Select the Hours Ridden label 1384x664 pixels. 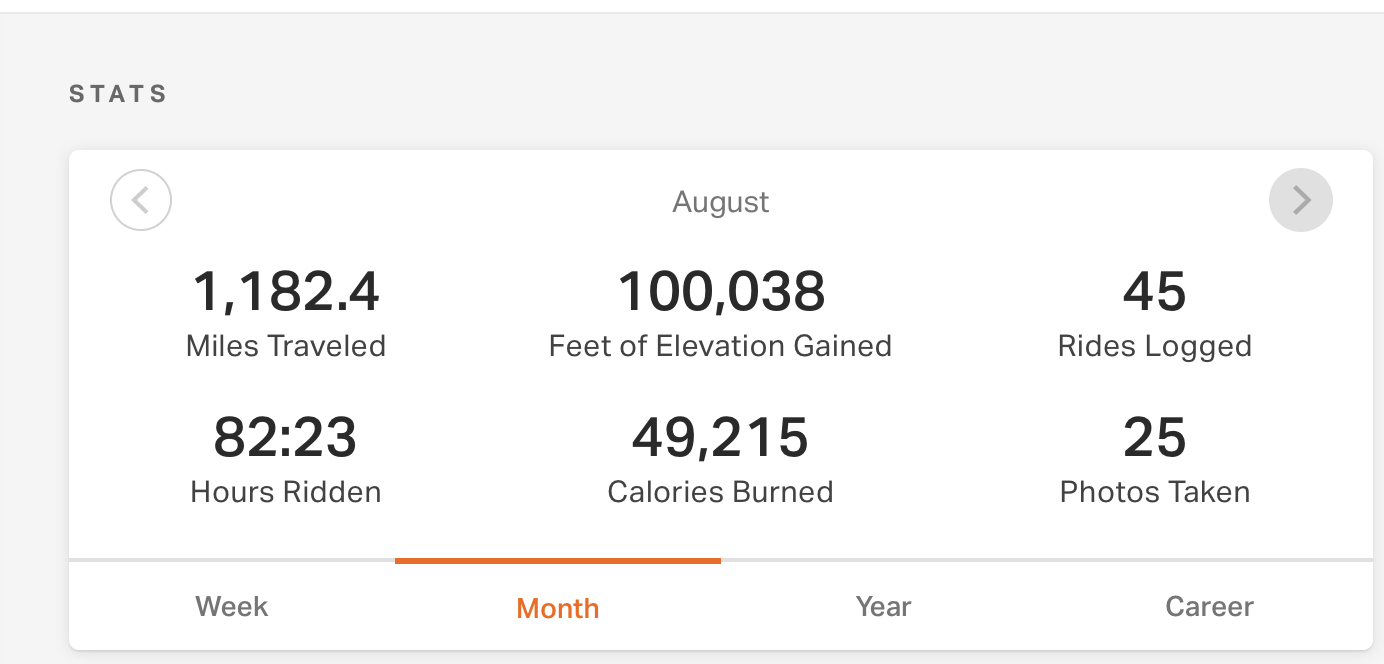[x=286, y=492]
